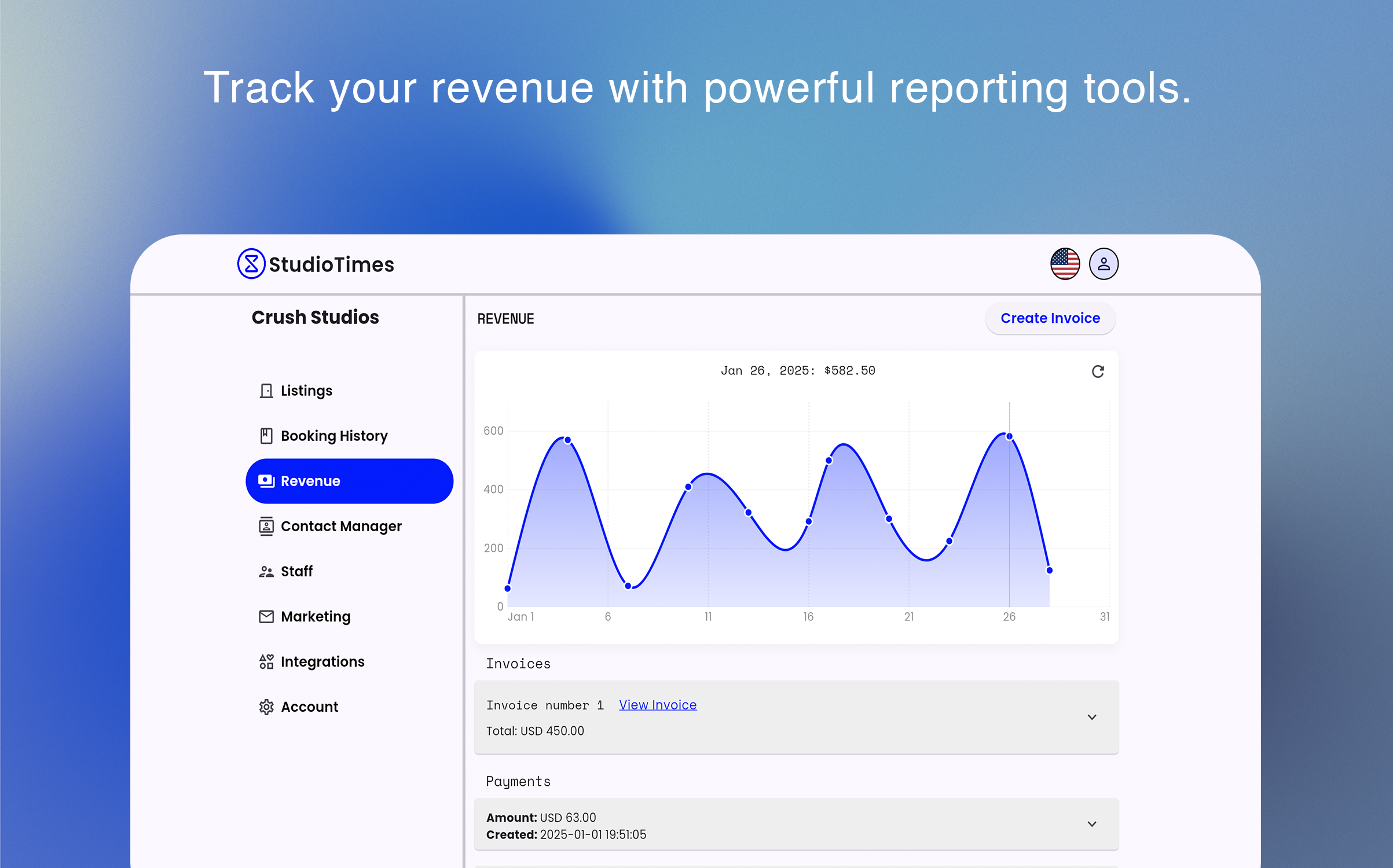
Task: Expand Invoice number 1 details
Action: coord(1092,718)
